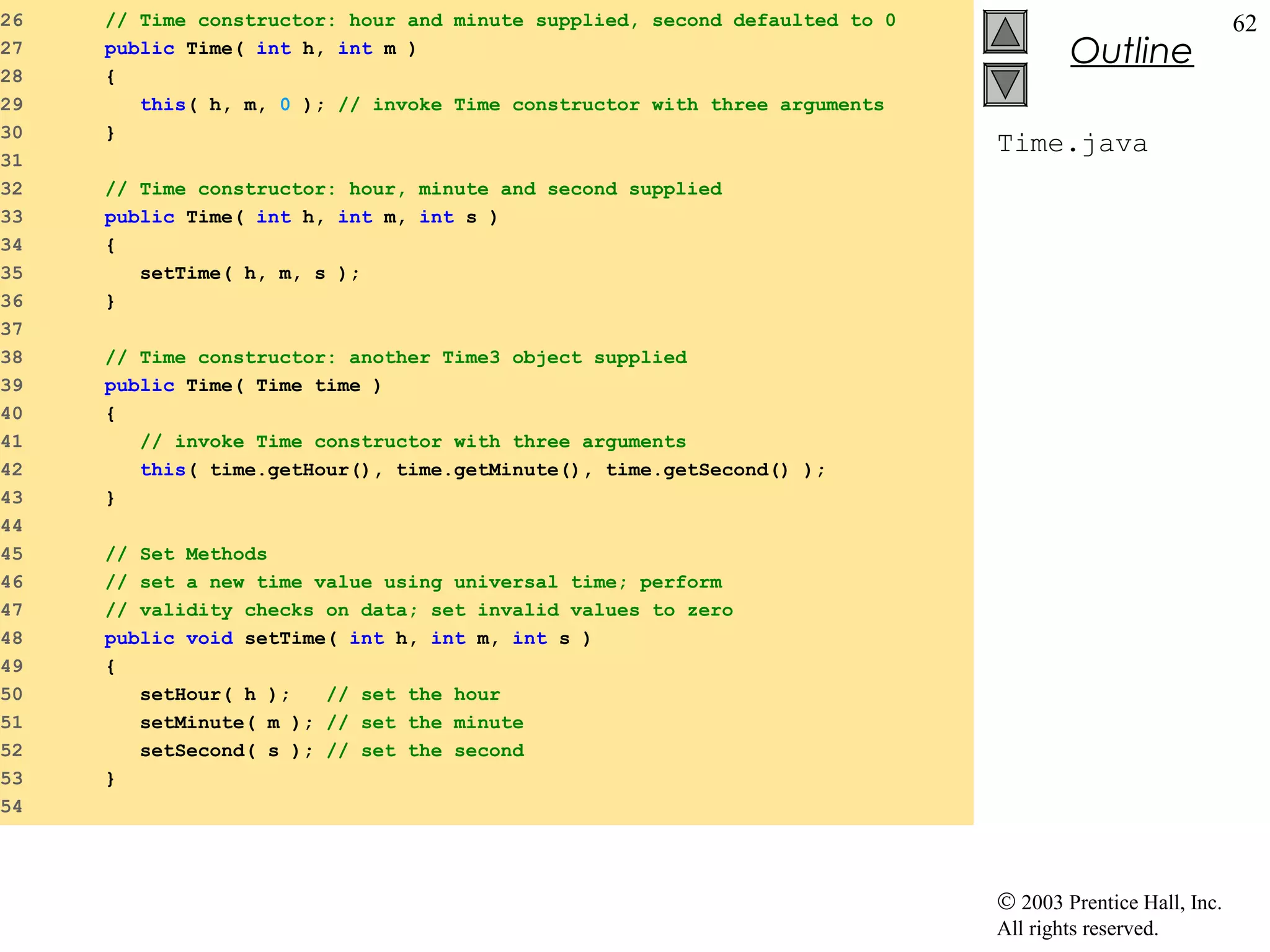This screenshot has width=1270, height=952.
Task: Select line 33 three-int Time constructor
Action: click(x=301, y=217)
